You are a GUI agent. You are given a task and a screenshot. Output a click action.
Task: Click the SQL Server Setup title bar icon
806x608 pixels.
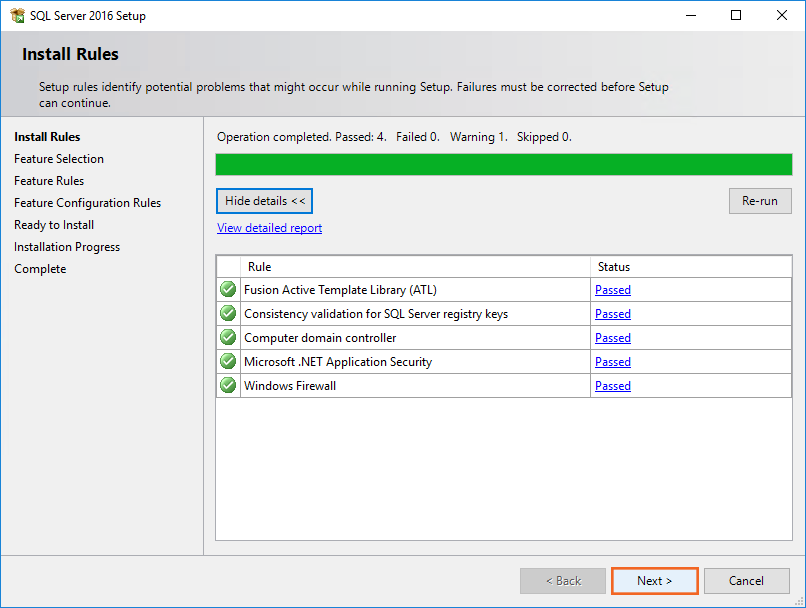17,15
